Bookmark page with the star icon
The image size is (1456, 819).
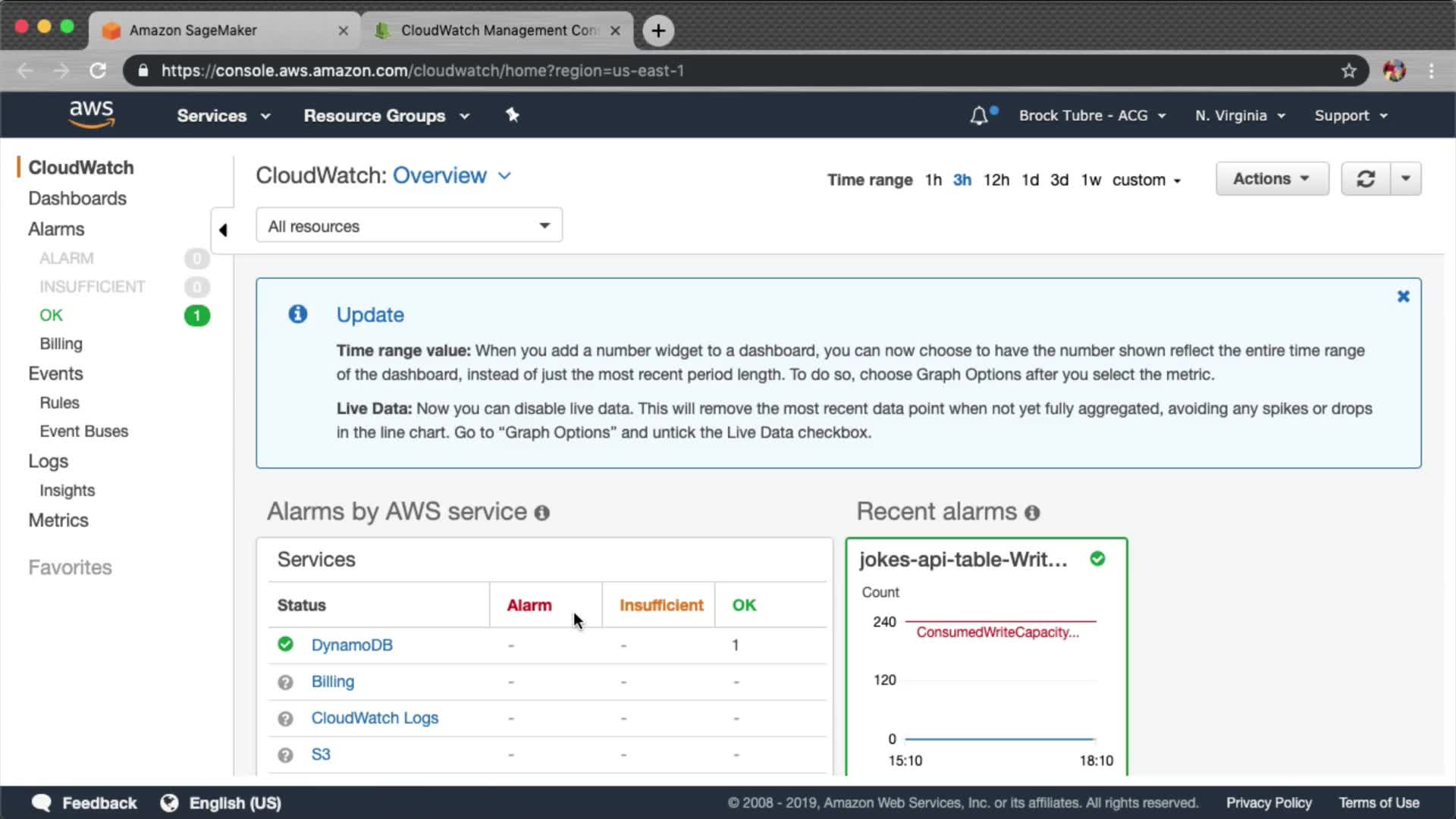tap(1348, 71)
